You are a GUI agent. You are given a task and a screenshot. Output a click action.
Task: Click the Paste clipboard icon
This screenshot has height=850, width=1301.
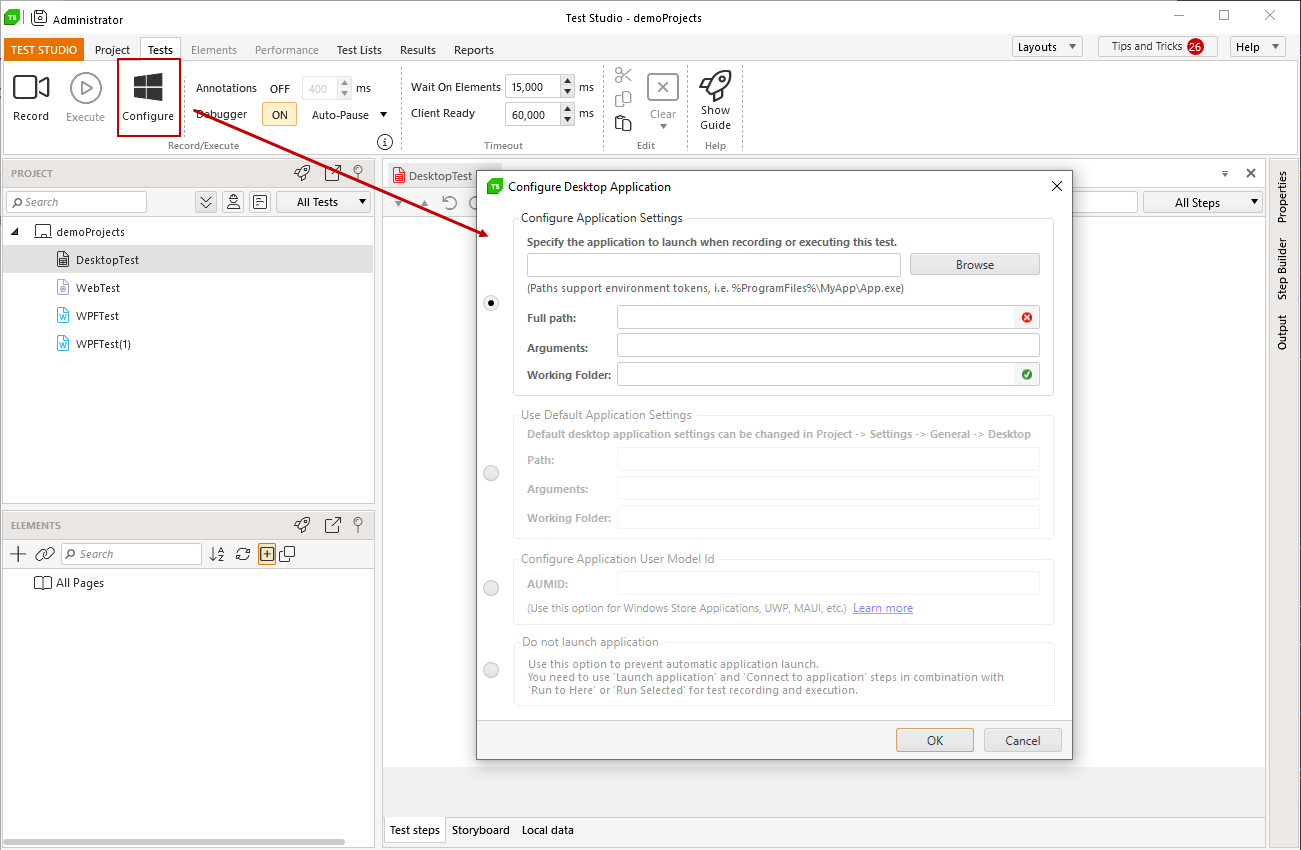click(x=623, y=123)
